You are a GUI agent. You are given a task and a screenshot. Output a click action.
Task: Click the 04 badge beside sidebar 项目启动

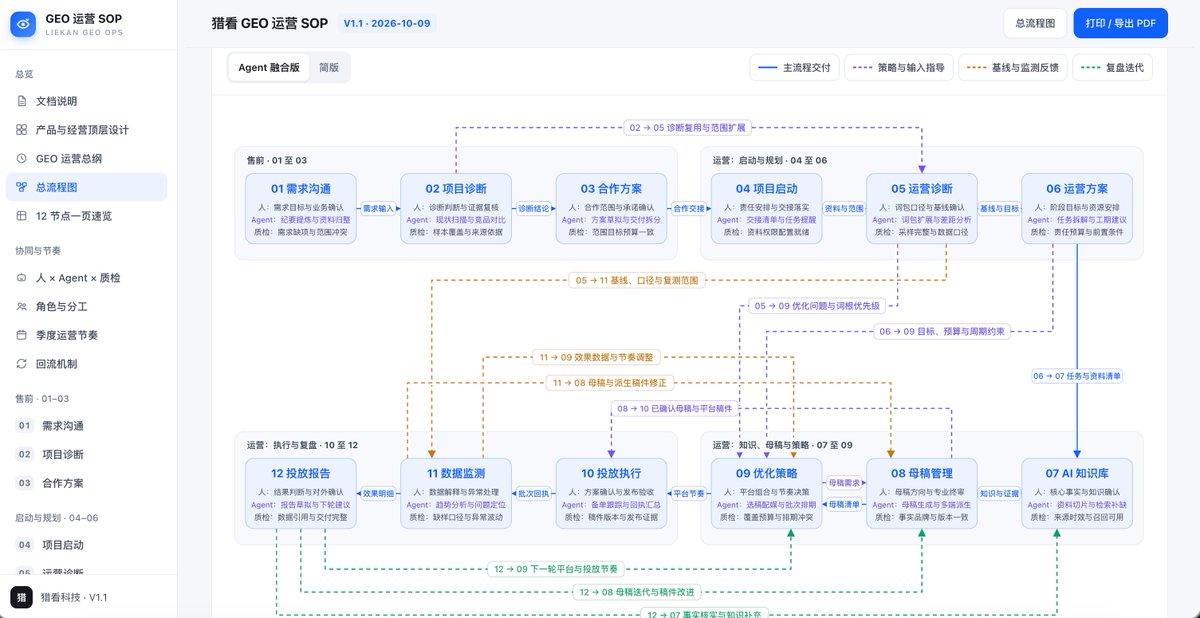point(25,545)
